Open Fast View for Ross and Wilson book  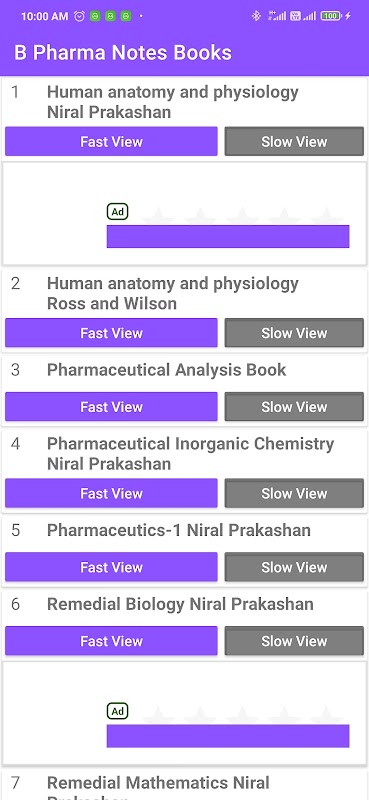point(111,333)
